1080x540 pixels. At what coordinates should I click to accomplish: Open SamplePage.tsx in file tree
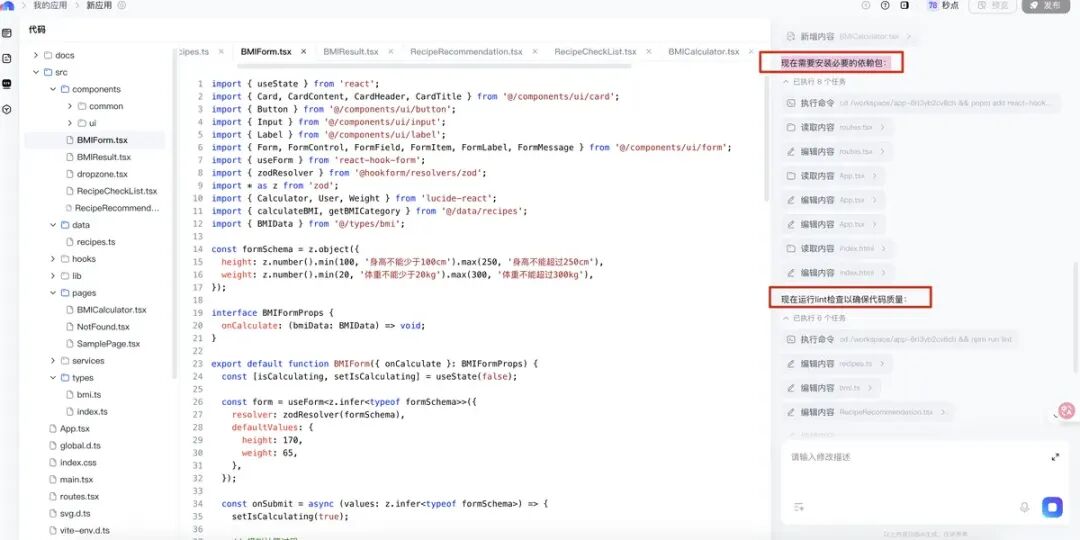click(108, 344)
